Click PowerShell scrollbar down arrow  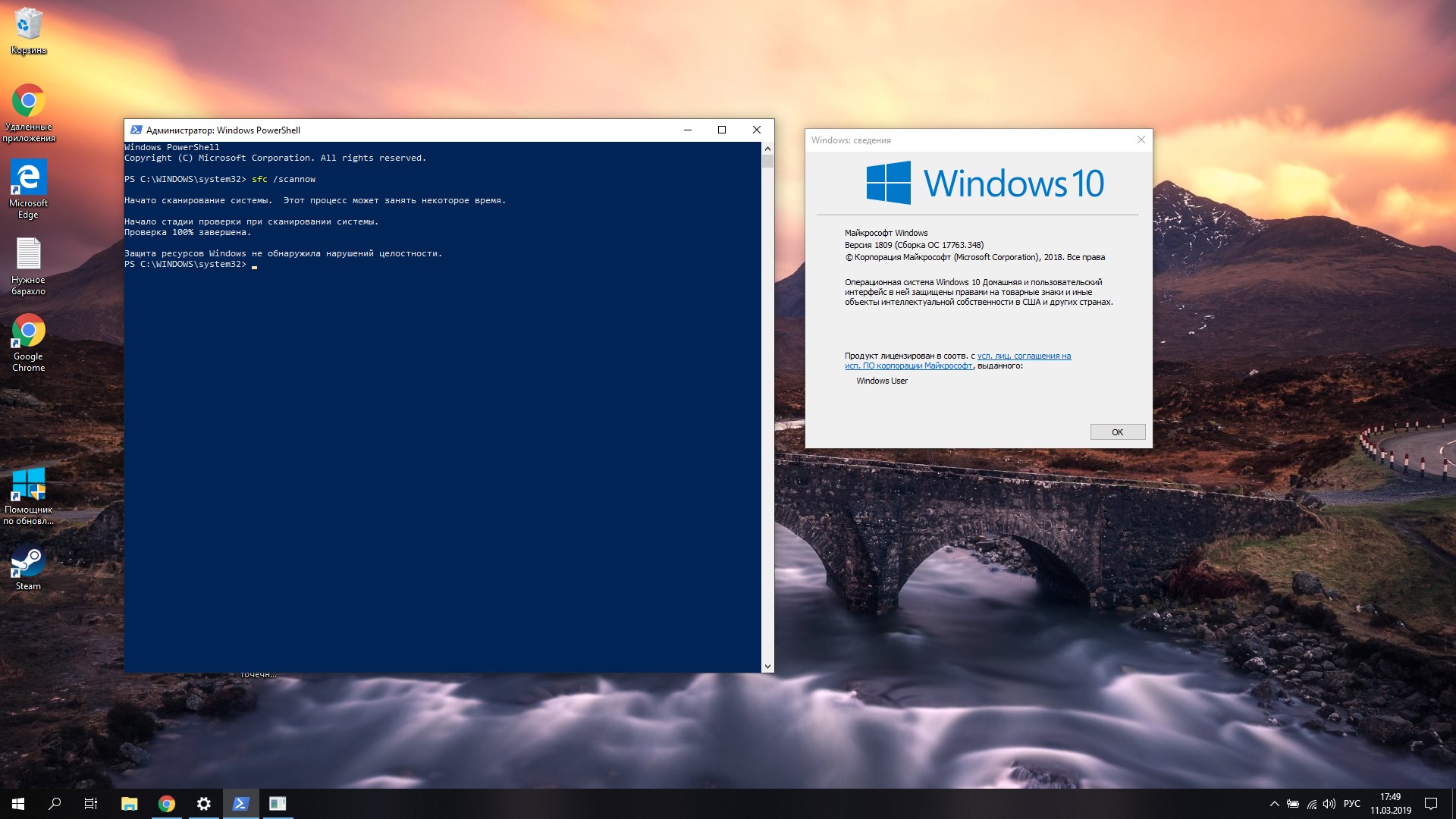767,666
